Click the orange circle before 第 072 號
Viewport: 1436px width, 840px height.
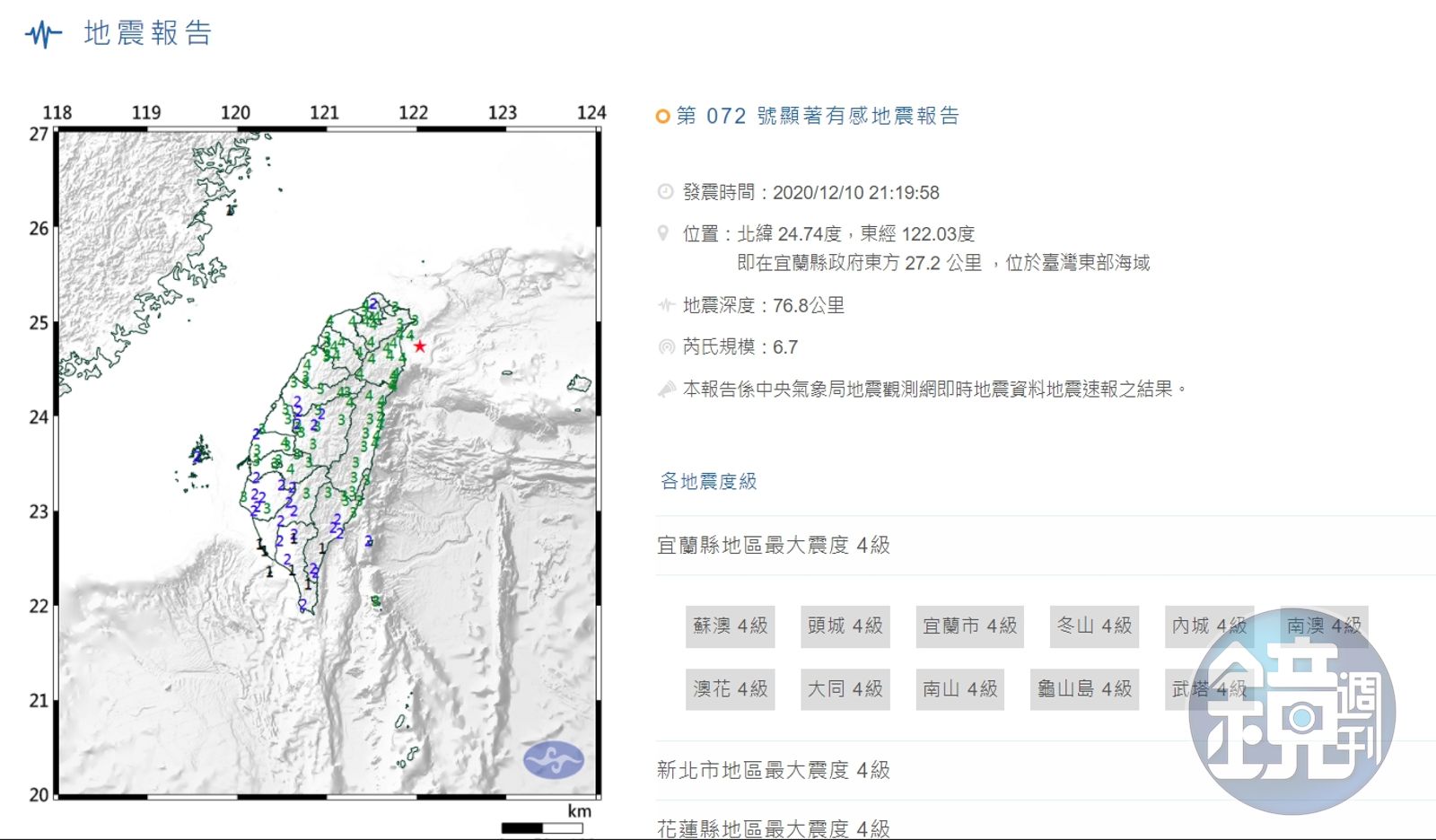pyautogui.click(x=663, y=117)
